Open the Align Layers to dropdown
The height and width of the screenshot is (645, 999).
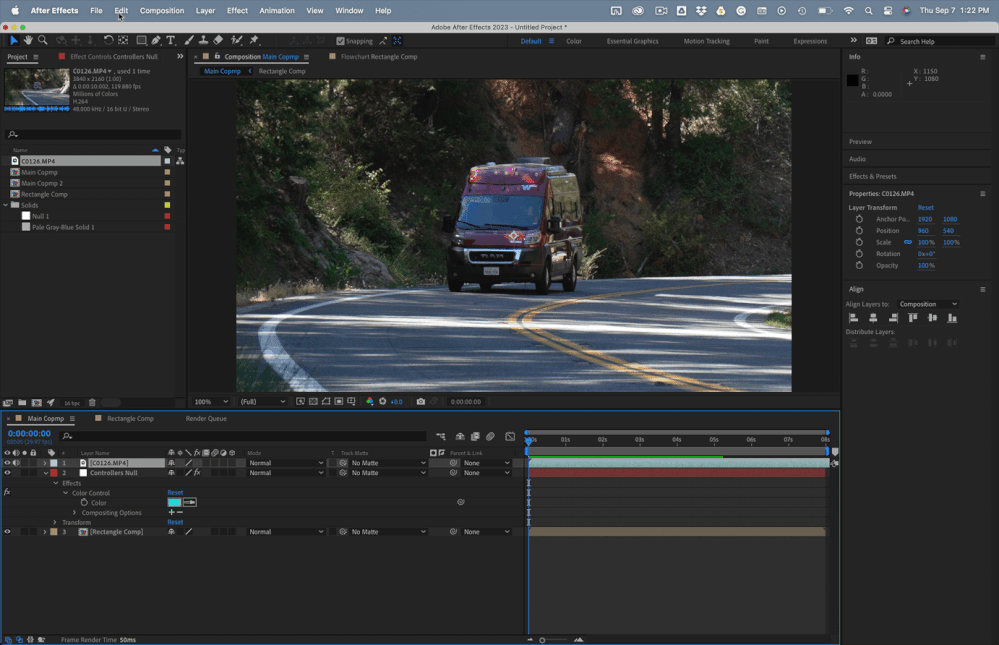tap(927, 304)
